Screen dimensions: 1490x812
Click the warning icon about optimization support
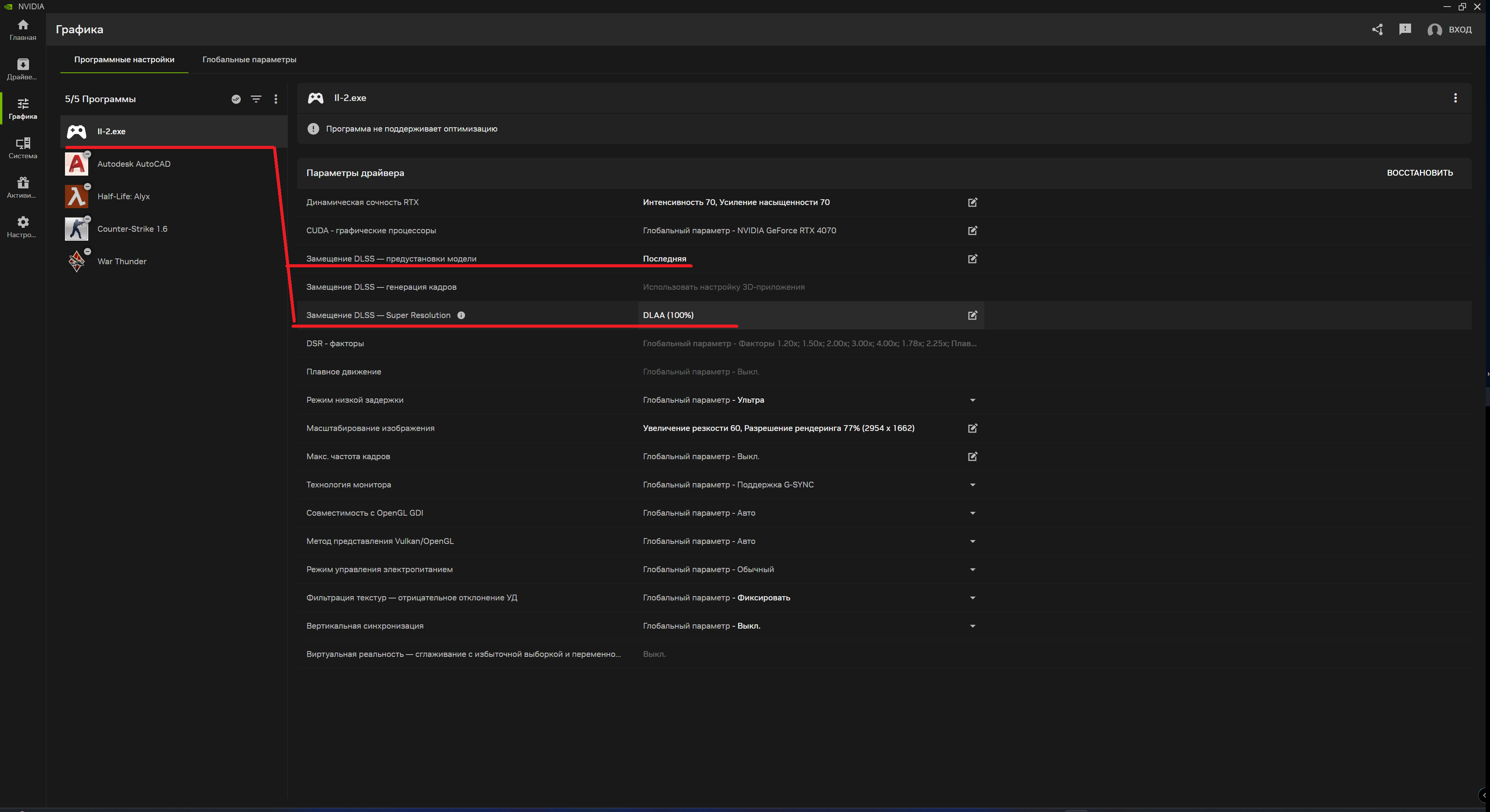point(313,129)
